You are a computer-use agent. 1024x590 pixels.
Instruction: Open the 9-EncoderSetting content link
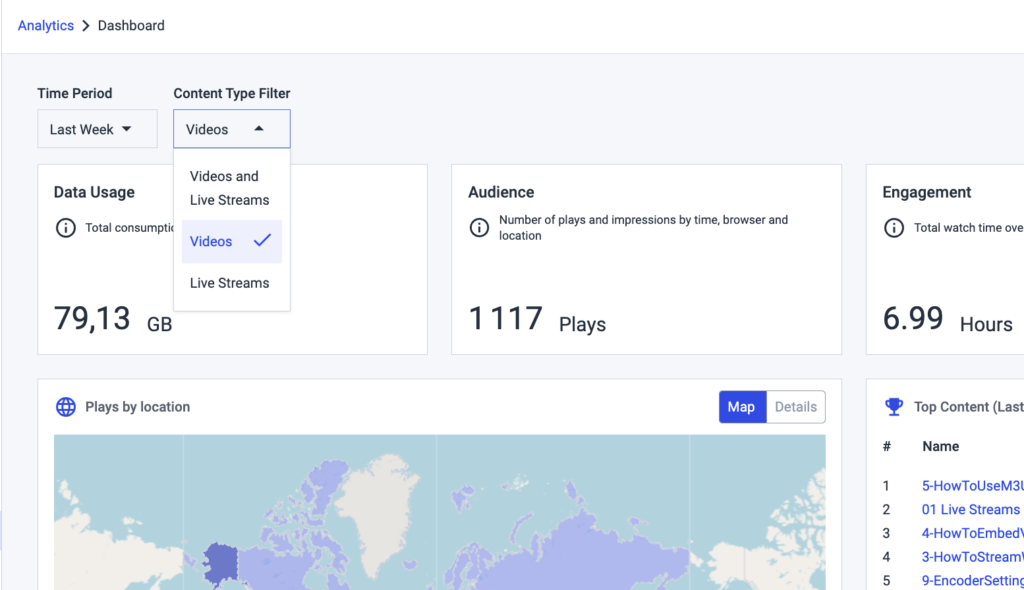tap(972, 580)
